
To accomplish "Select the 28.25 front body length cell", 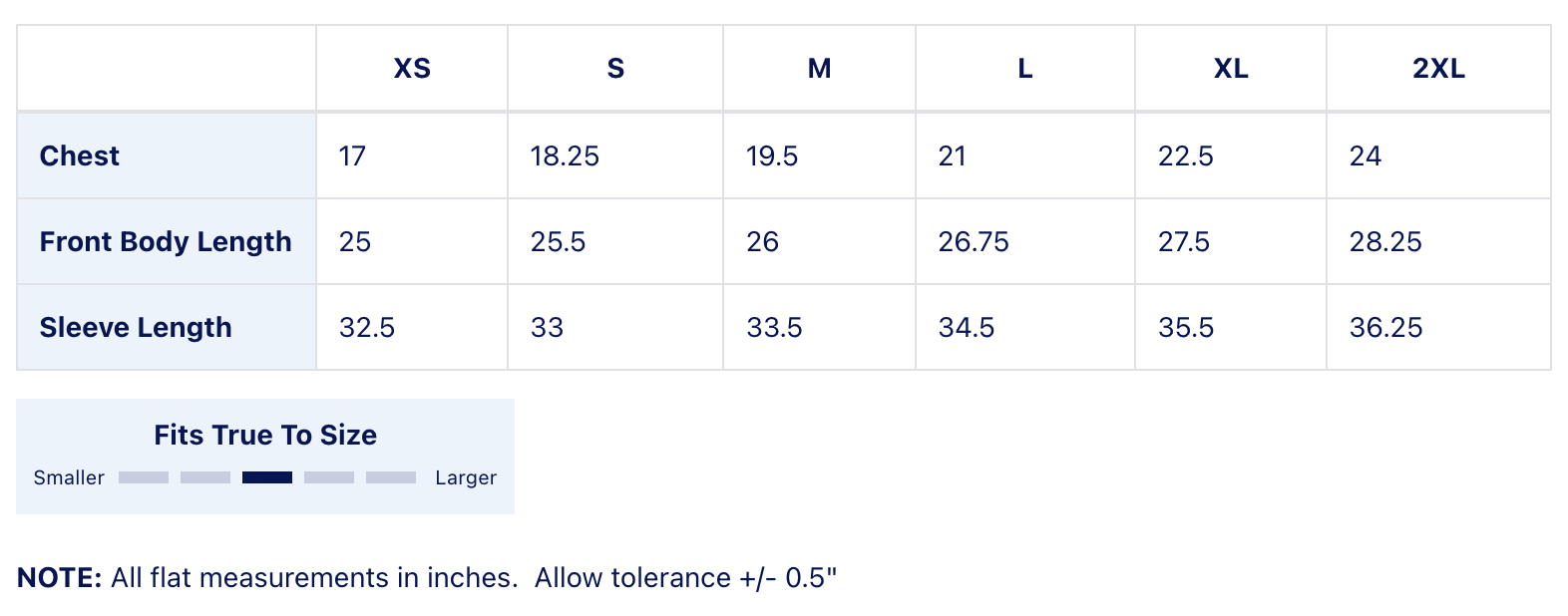I will pos(1385,242).
